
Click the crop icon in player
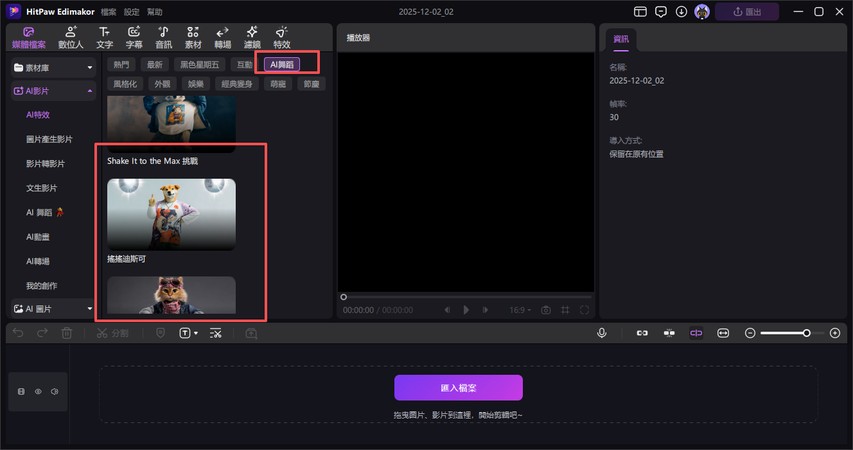(565, 310)
